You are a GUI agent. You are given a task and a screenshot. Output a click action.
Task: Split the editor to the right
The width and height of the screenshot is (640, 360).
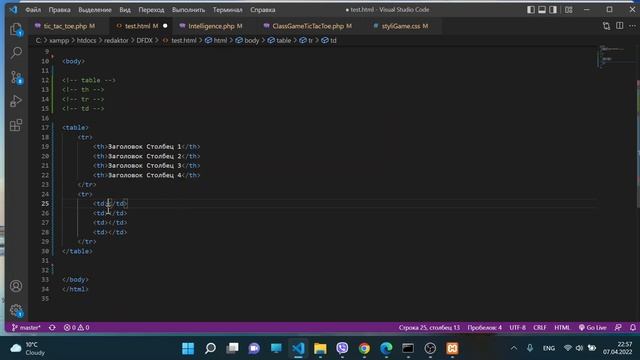click(619, 26)
